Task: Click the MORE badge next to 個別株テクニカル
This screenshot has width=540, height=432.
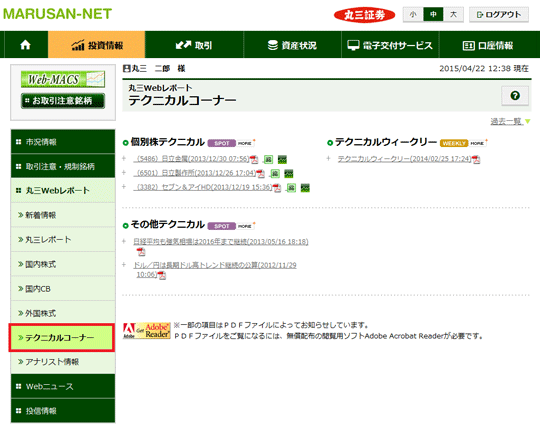Action: (246, 143)
